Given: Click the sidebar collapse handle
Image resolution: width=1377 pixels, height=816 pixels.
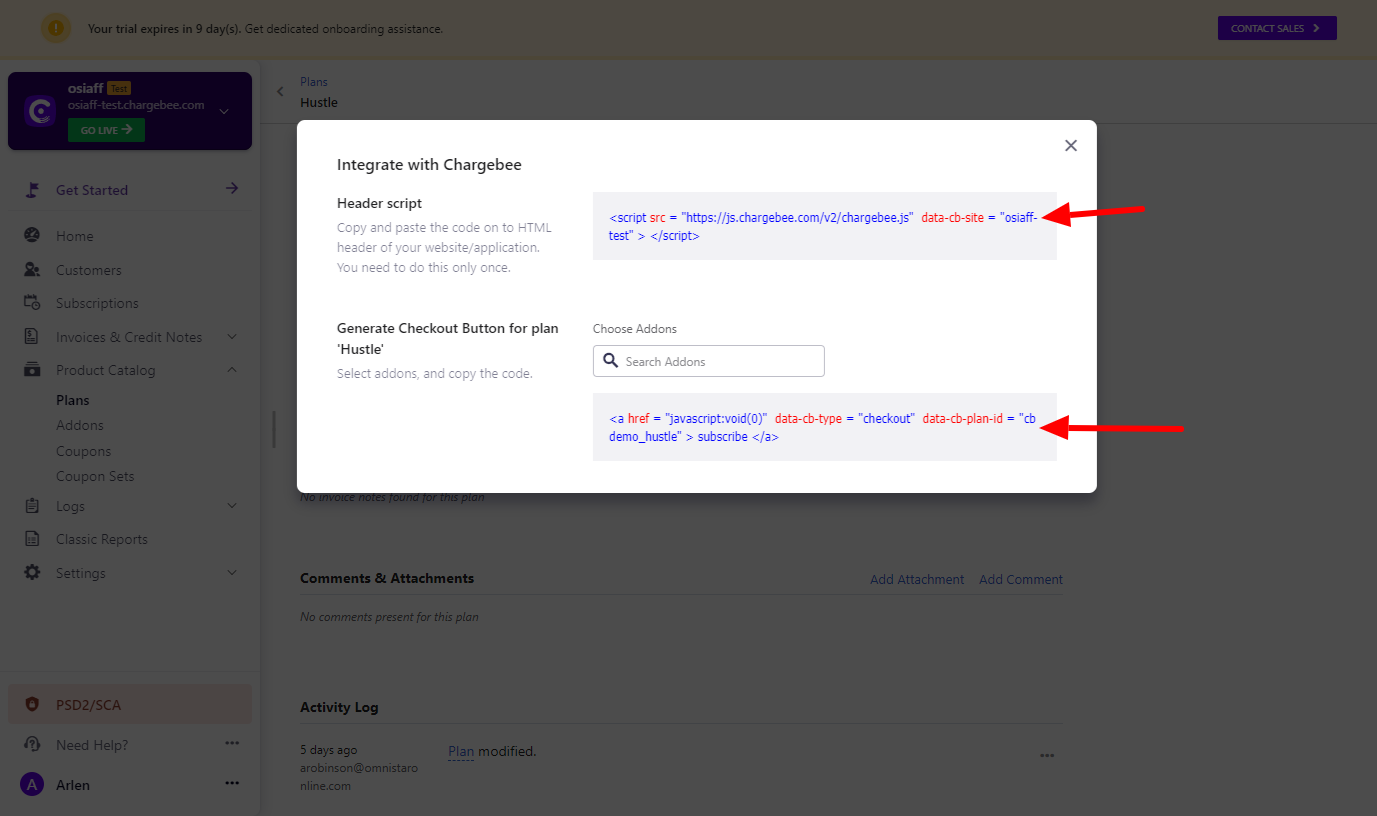Looking at the screenshot, I should (x=274, y=429).
